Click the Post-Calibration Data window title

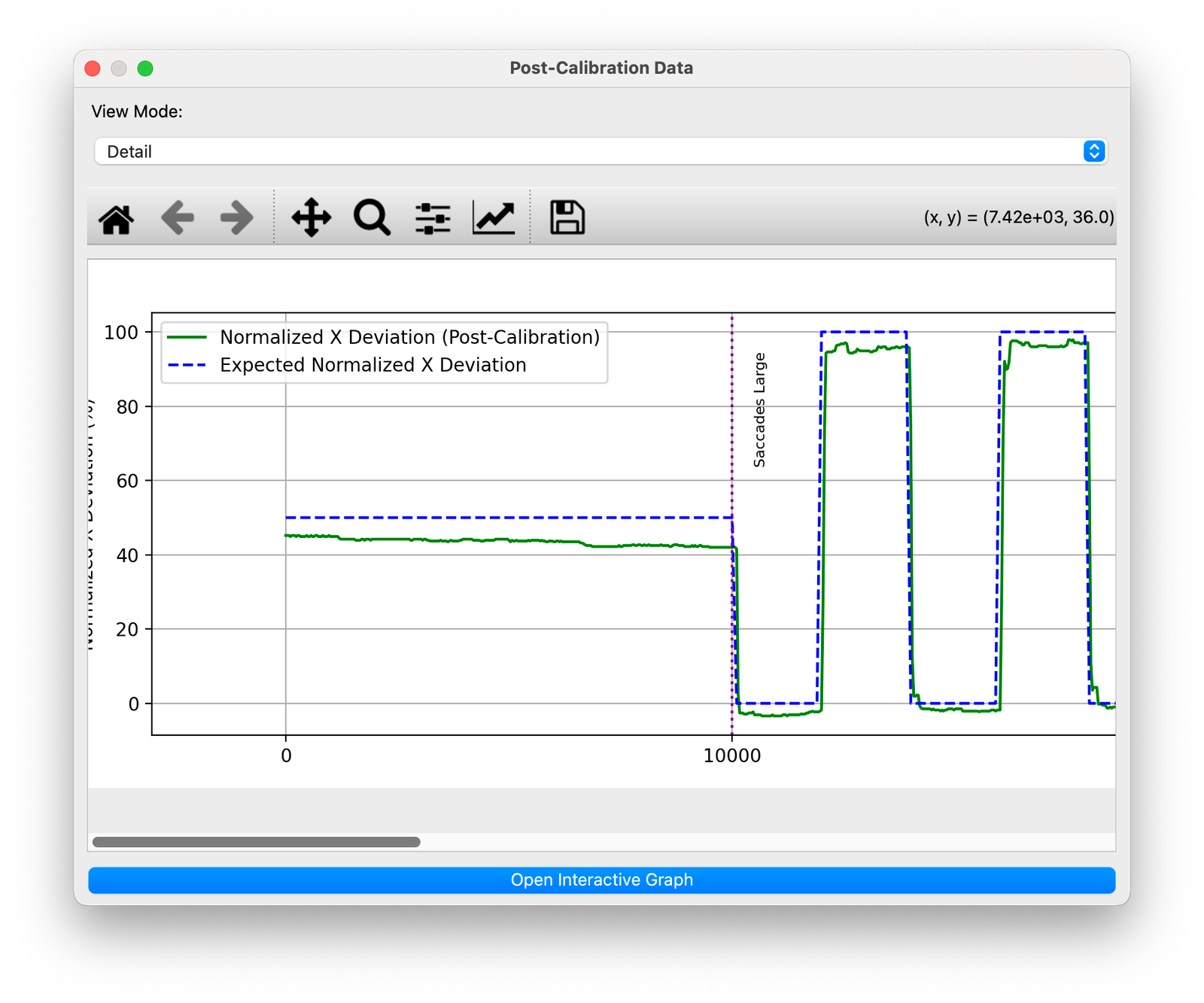[x=601, y=68]
